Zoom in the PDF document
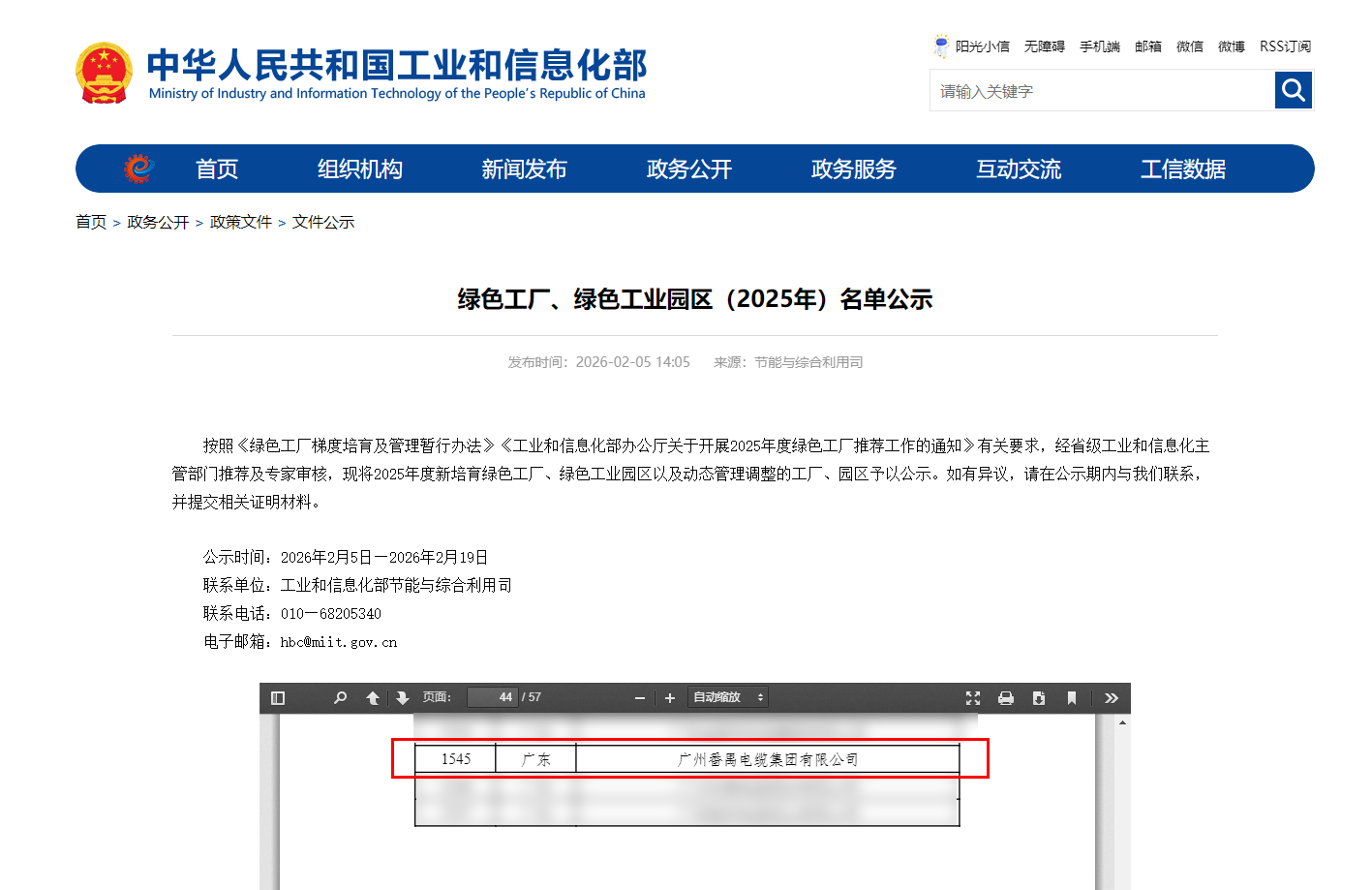1372x890 pixels. click(670, 698)
